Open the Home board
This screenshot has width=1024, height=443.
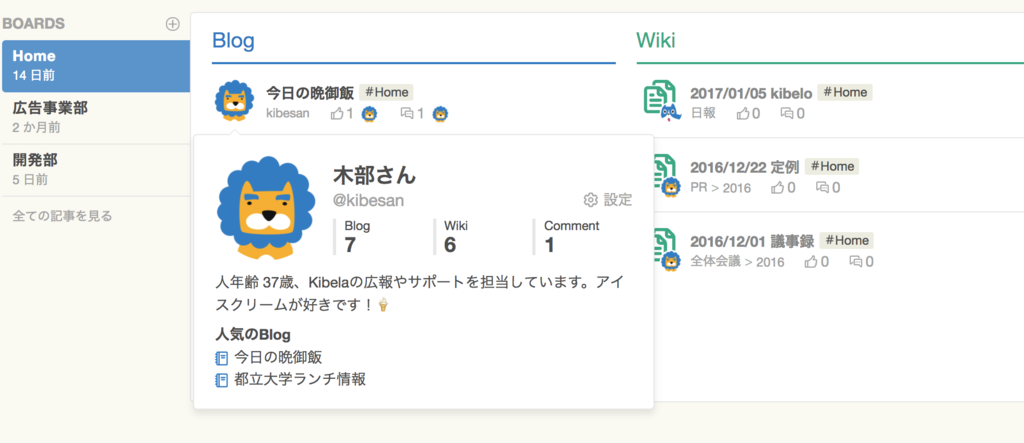96,65
